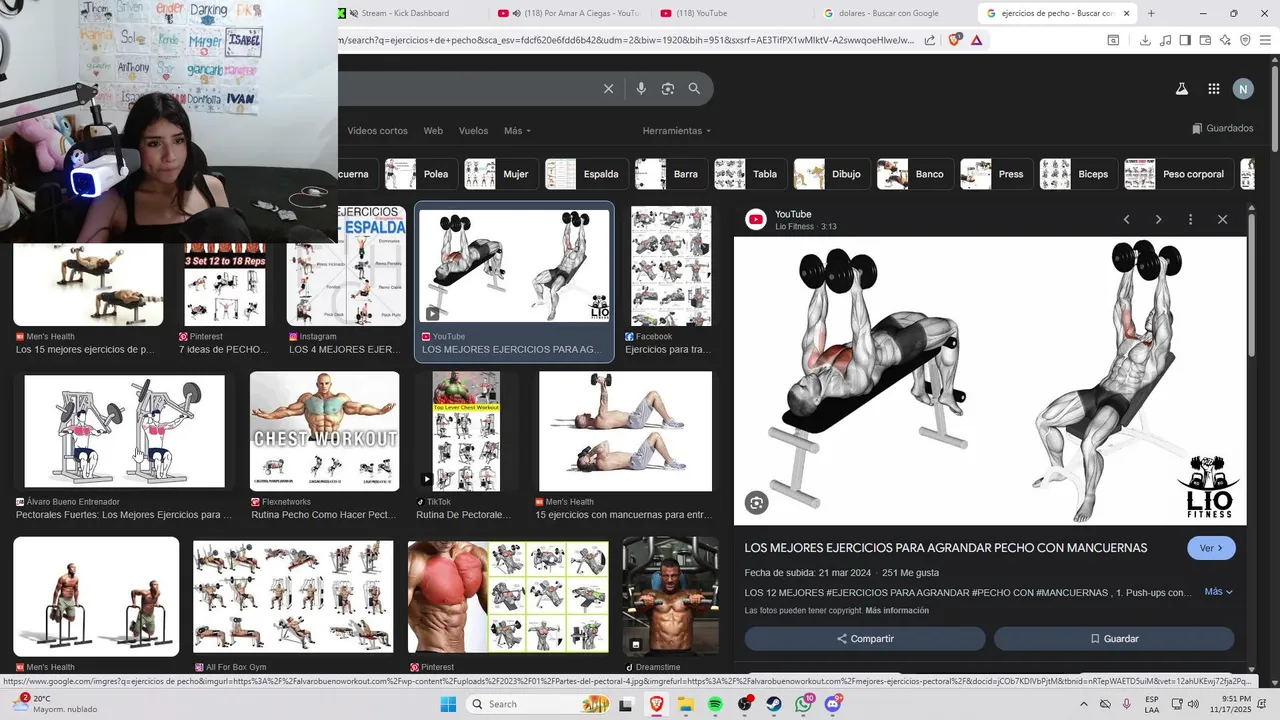Image resolution: width=1280 pixels, height=720 pixels.
Task: Show previous image in preview panel
Action: pos(1126,219)
